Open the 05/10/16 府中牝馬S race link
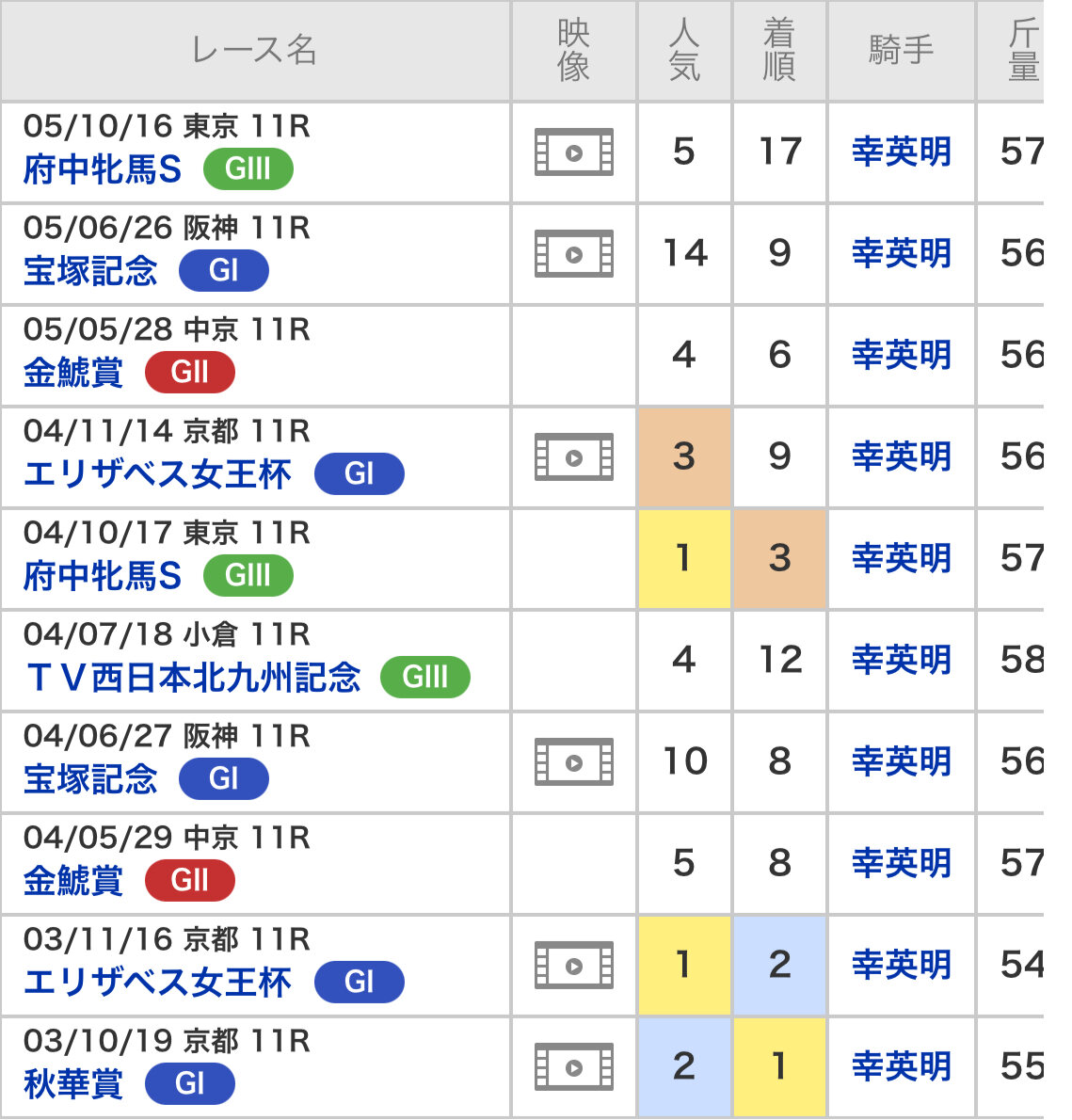Viewport: 1072px width, 1120px height. click(103, 170)
